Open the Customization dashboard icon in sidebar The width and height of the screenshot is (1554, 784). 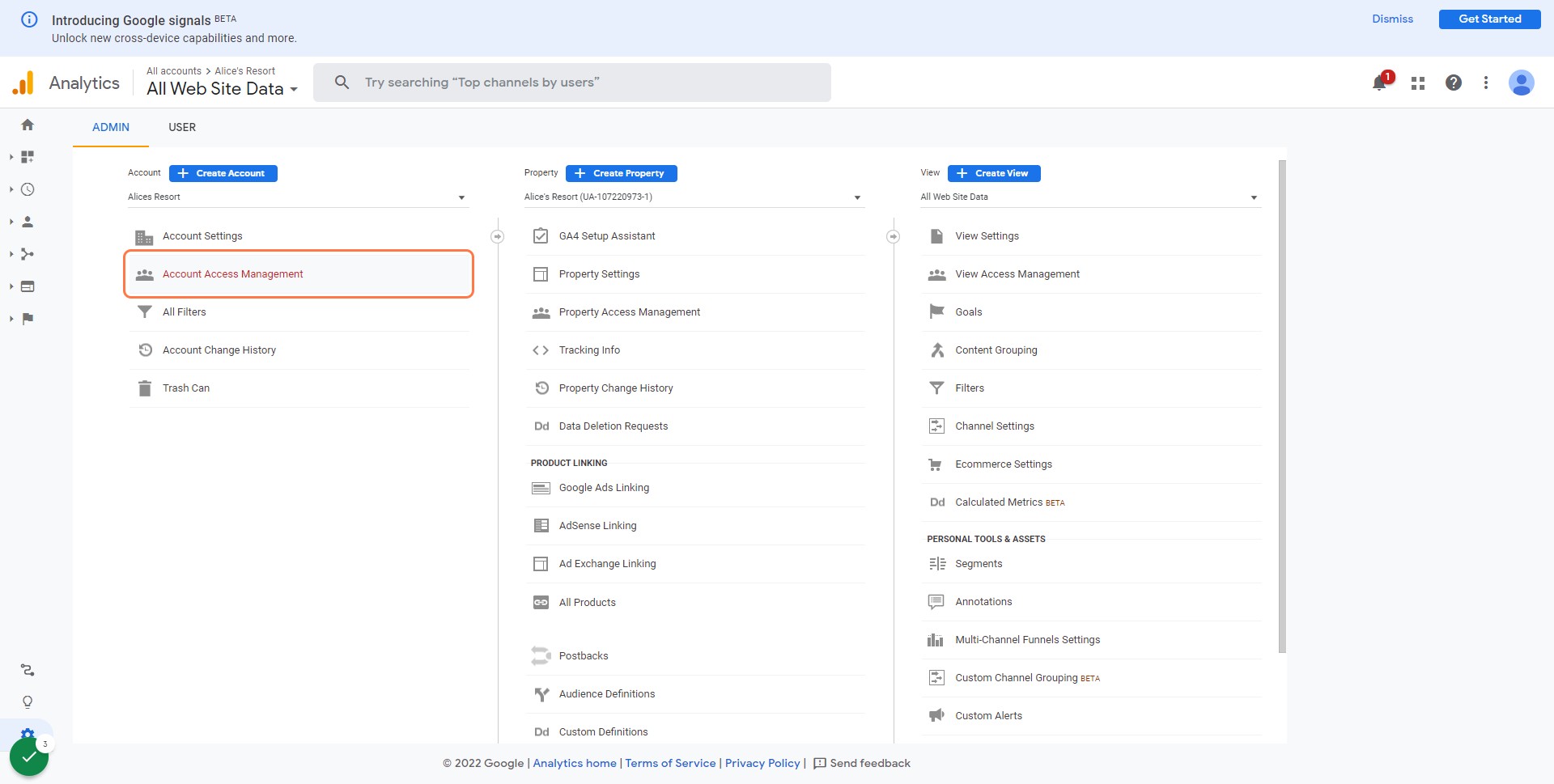coord(28,157)
